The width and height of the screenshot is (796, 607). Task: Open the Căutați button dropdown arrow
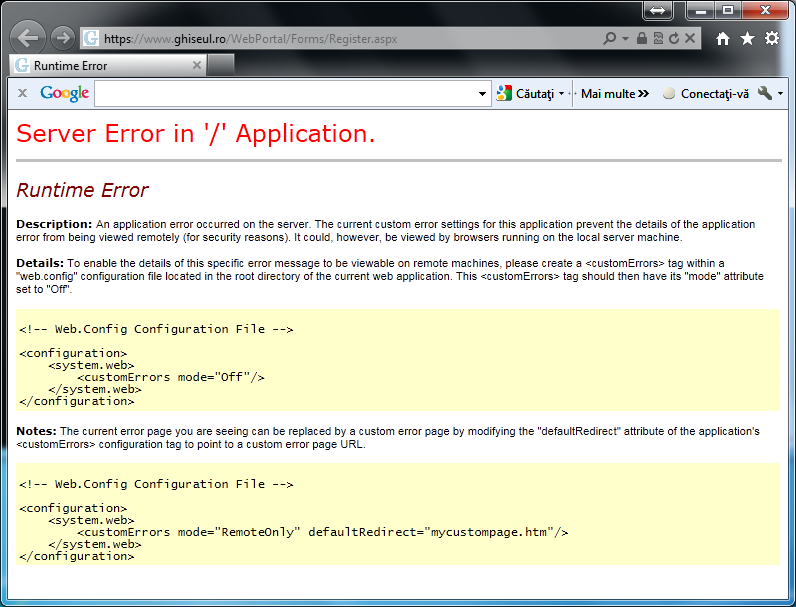562,94
